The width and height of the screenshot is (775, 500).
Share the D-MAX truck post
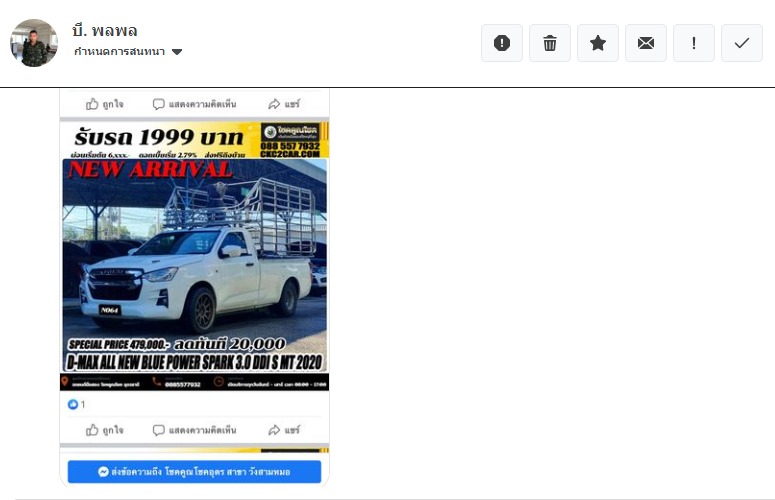tap(284, 430)
